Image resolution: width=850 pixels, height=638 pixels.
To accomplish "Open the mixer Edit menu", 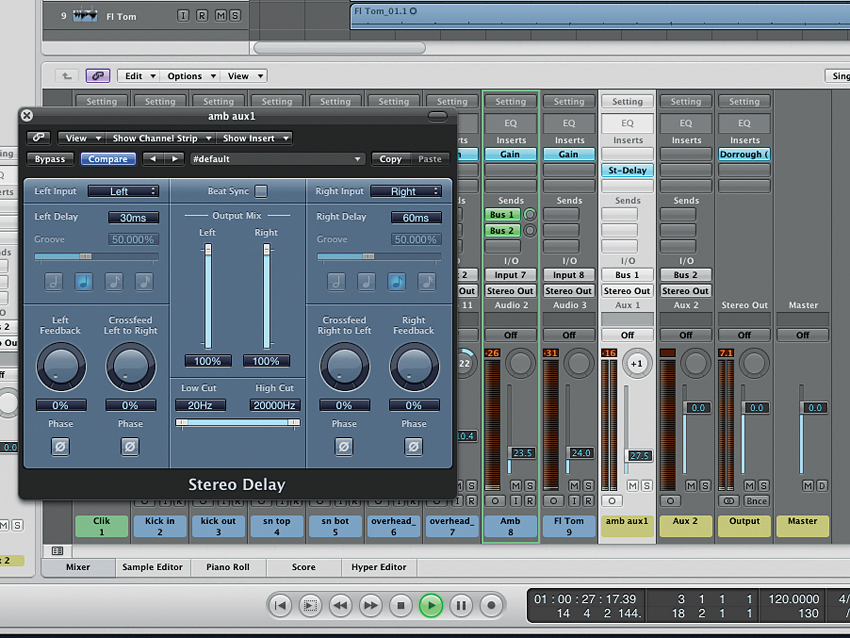I will [139, 76].
